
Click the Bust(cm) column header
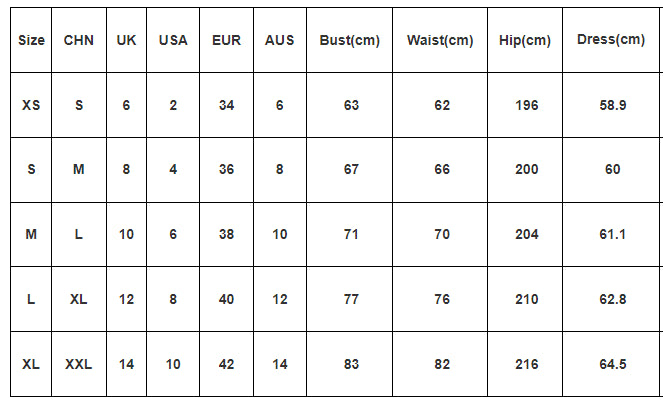click(x=350, y=40)
